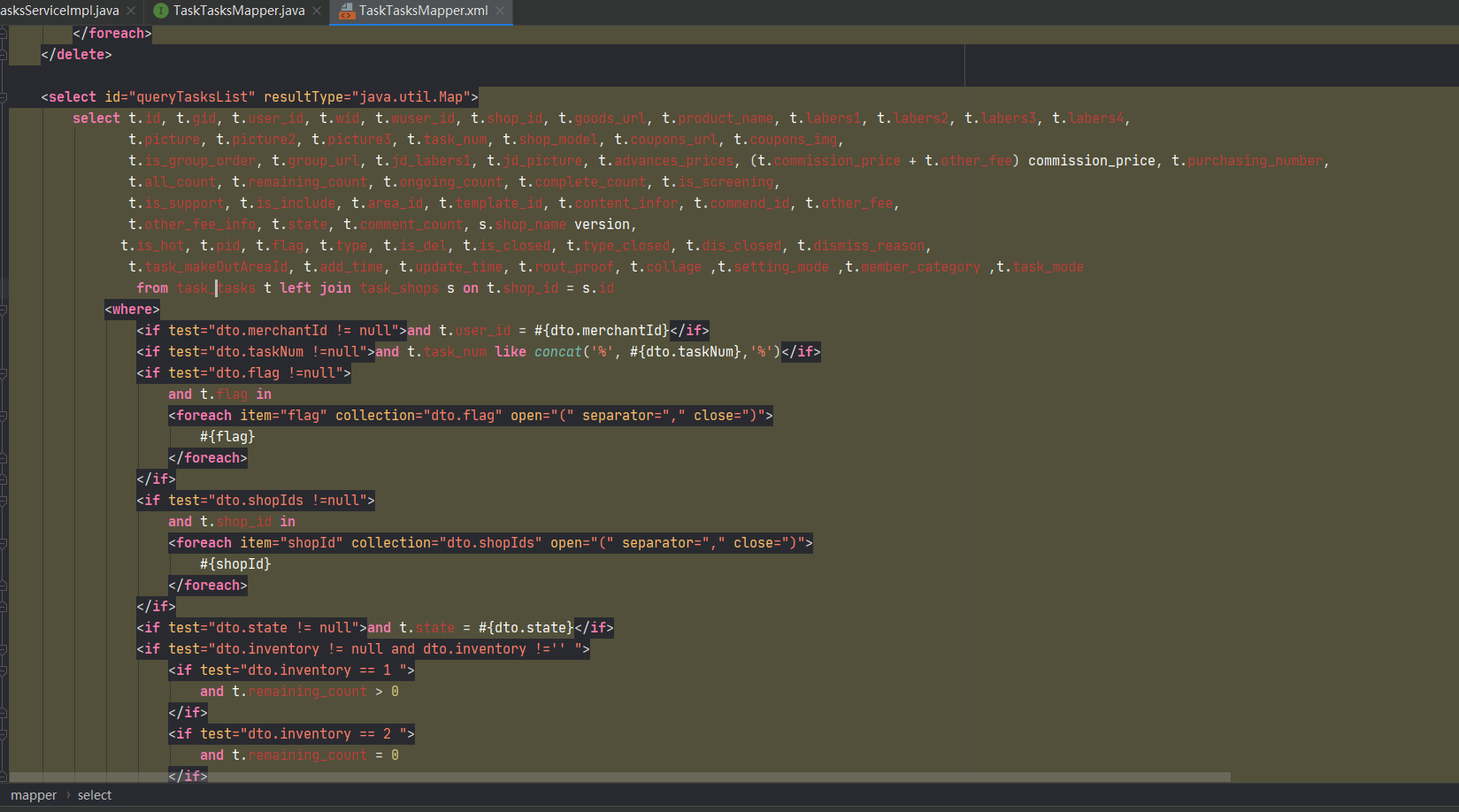Click the horizontal scrollbar at editor bottom
The height and width of the screenshot is (812, 1459).
pyautogui.click(x=619, y=778)
